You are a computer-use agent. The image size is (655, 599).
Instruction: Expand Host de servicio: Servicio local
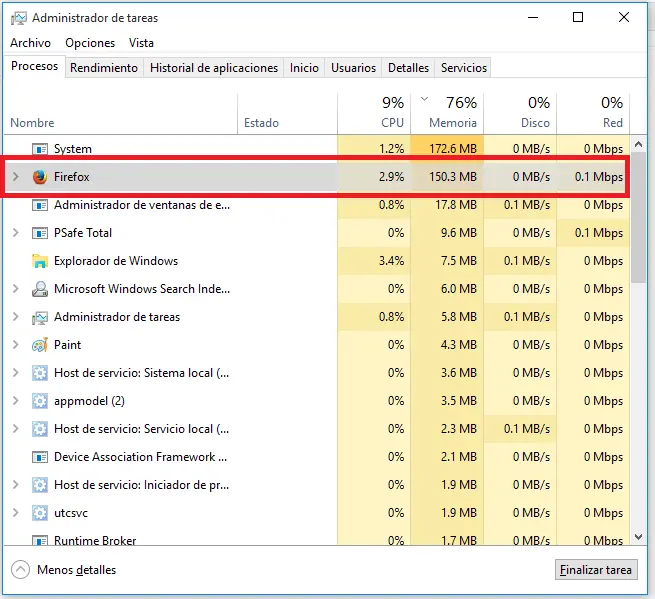coord(16,429)
